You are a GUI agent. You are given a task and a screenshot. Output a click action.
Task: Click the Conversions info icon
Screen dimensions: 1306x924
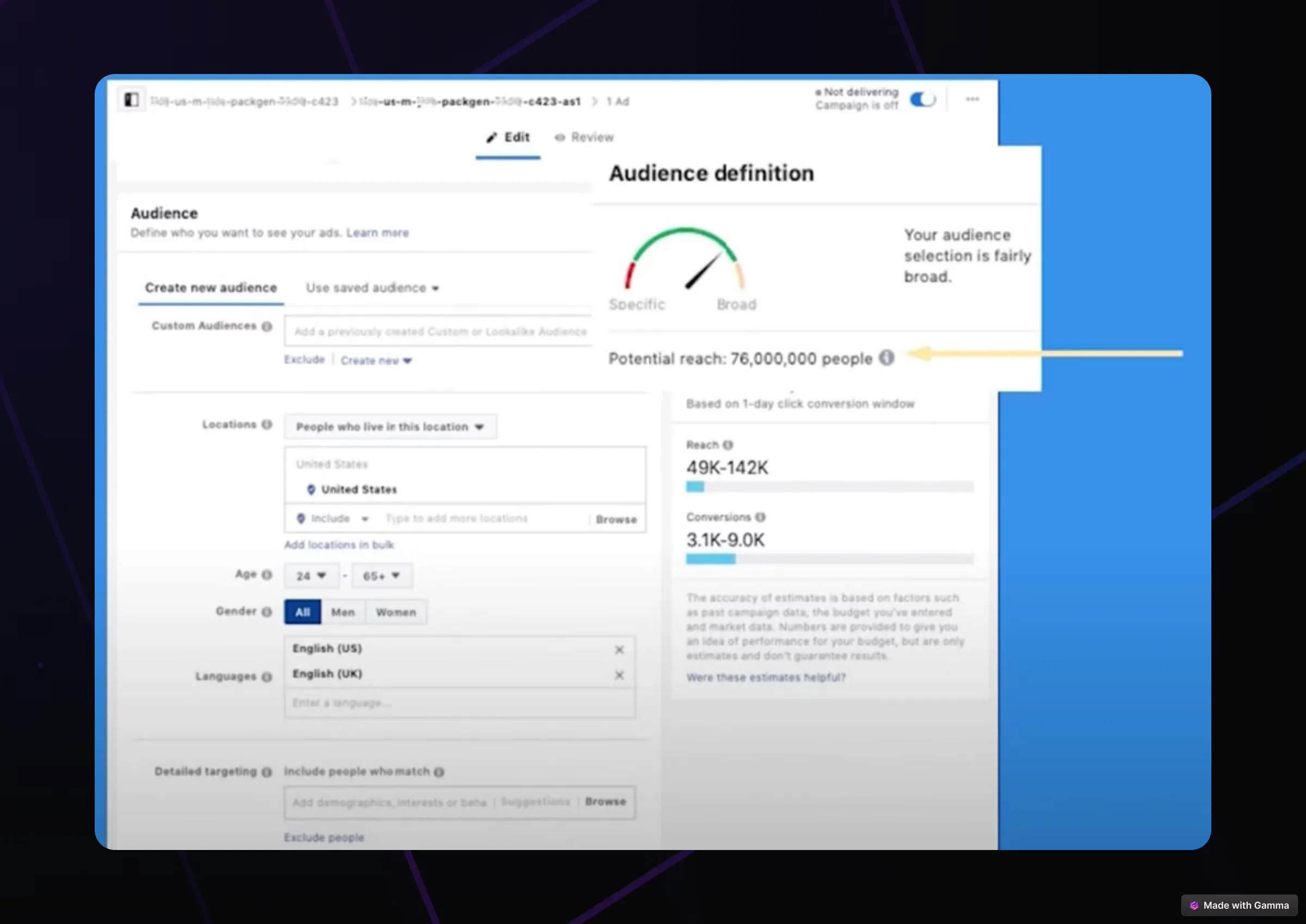[x=762, y=516]
